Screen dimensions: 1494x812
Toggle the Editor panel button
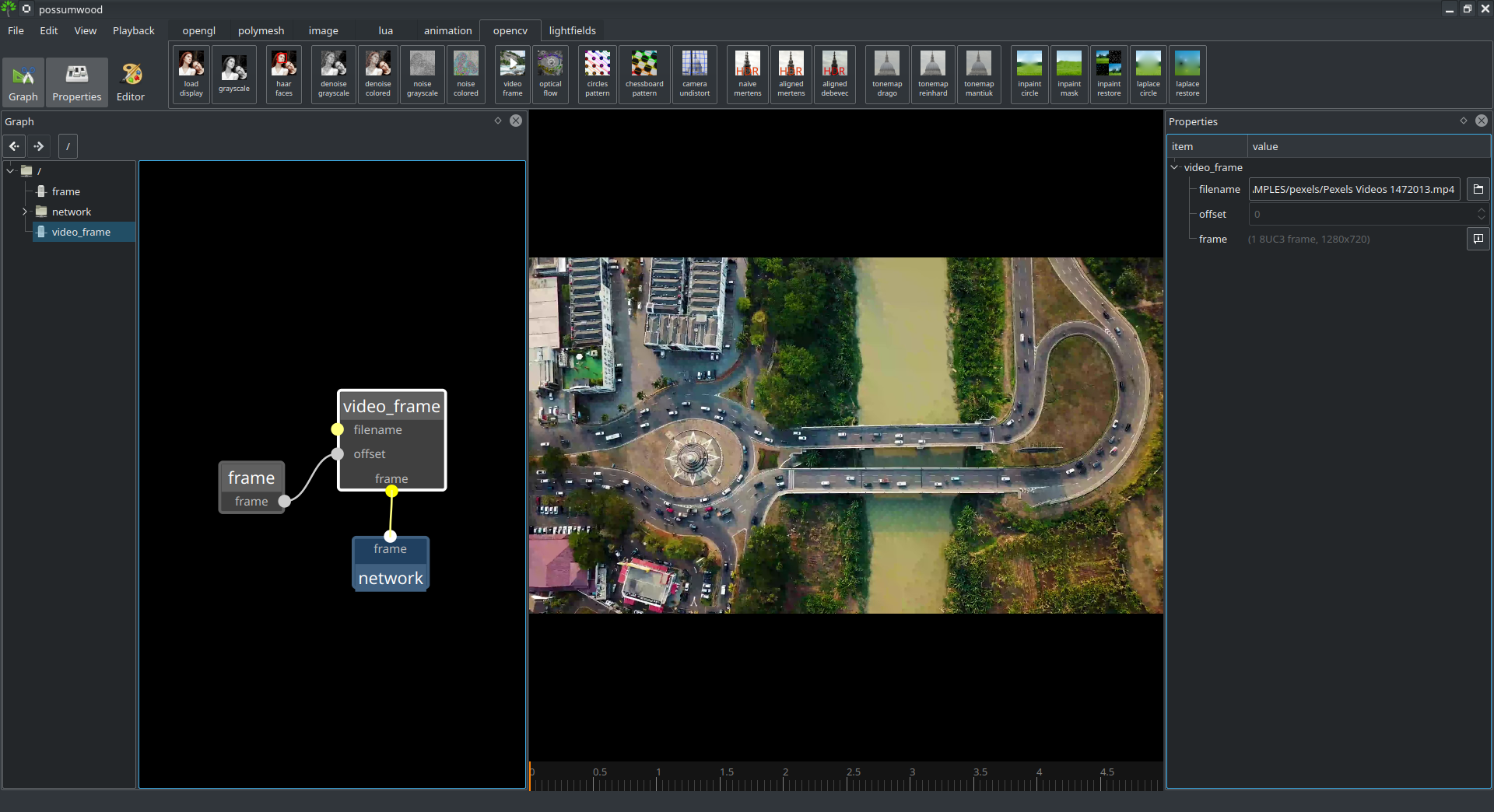[131, 82]
